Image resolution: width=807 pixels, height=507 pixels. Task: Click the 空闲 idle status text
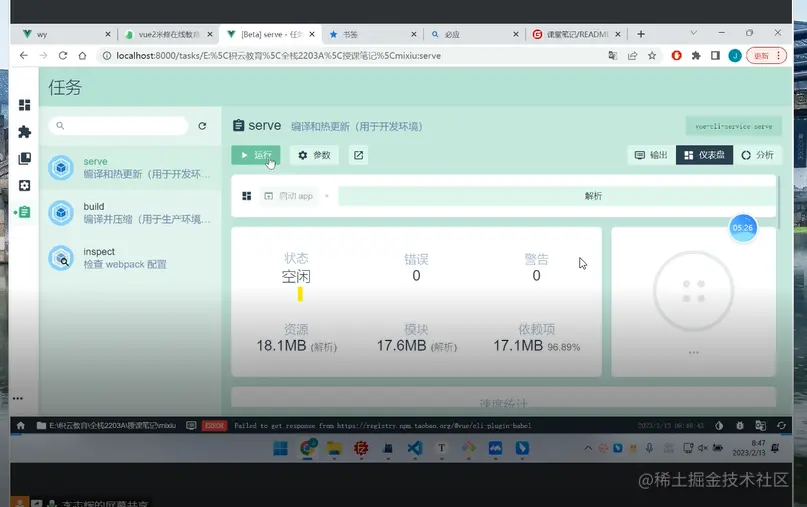click(x=296, y=276)
